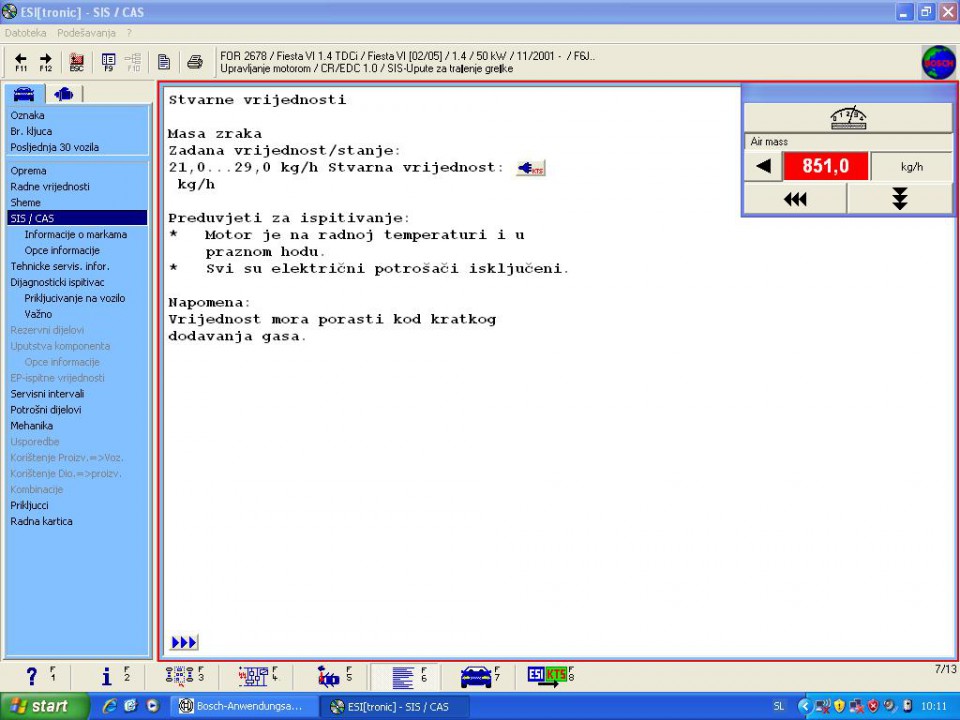Click the ESI KTS F8 icon
The image size is (960, 720).
pyautogui.click(x=548, y=676)
